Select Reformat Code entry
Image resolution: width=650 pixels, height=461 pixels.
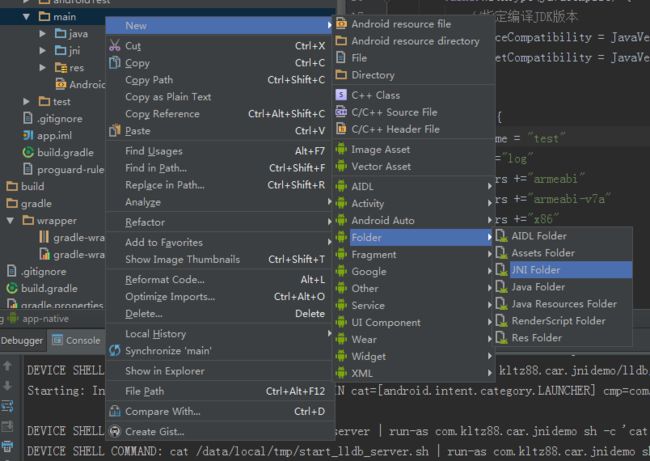coord(220,279)
